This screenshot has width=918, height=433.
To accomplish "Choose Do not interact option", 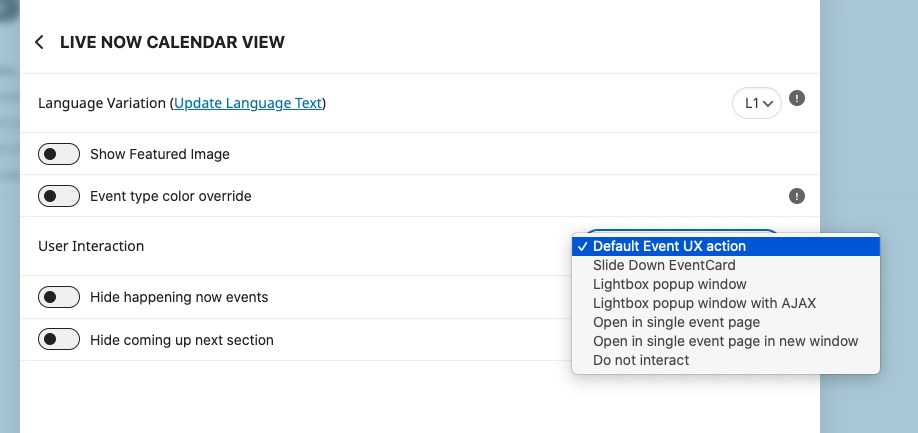I will click(725, 360).
